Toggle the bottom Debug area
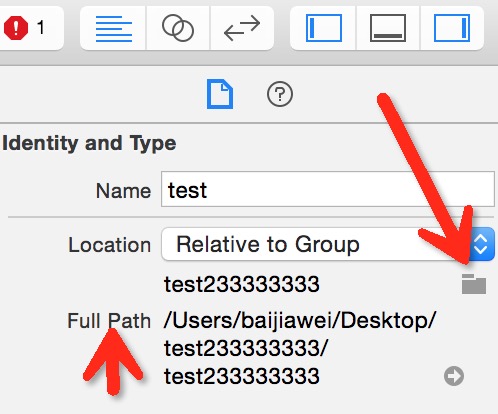 (x=388, y=28)
